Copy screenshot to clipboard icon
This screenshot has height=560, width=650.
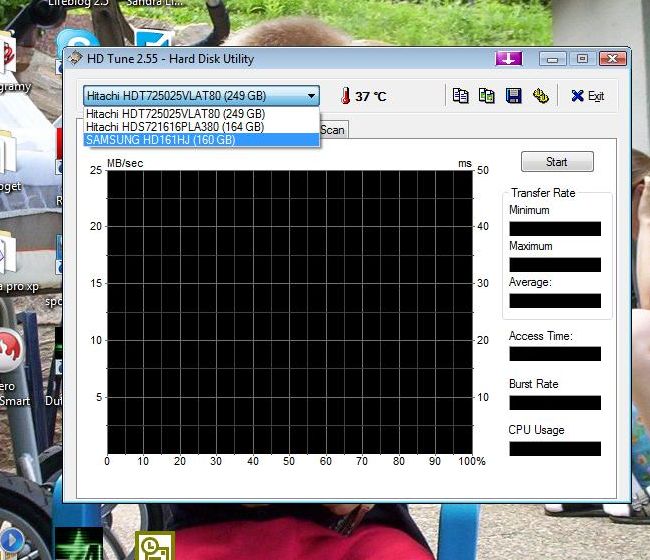coord(487,96)
